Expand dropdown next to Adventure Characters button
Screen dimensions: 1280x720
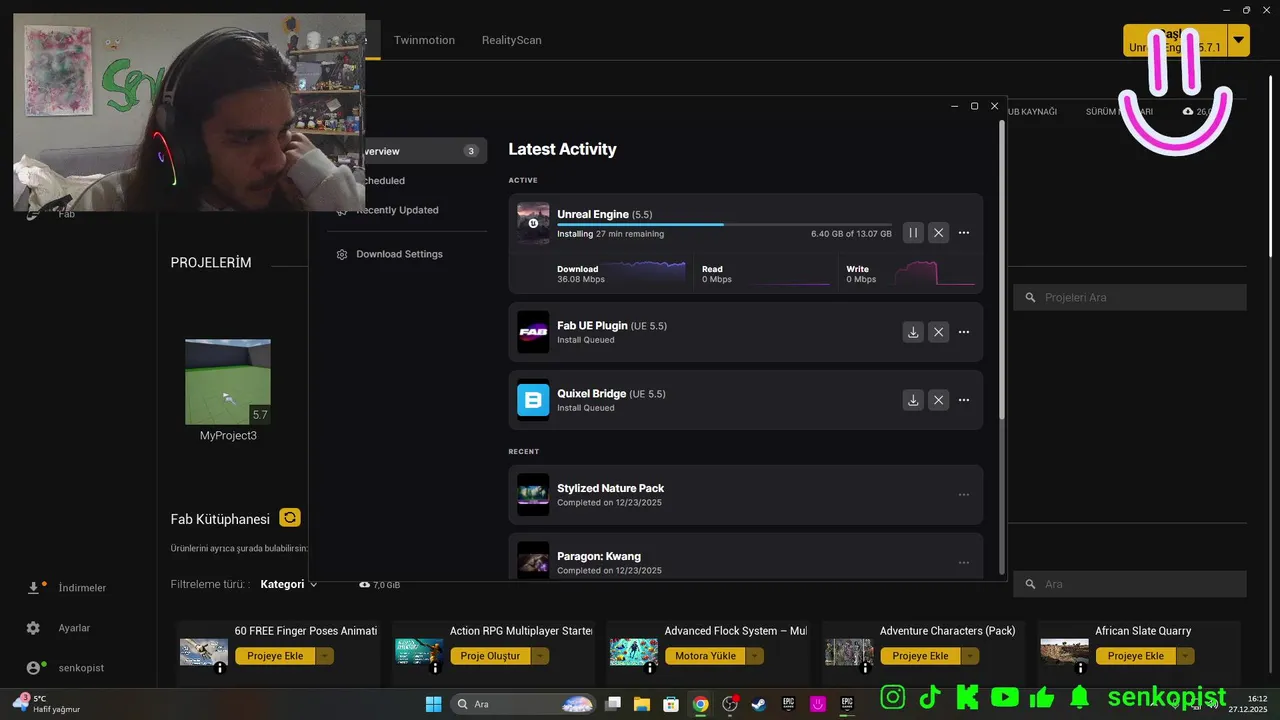click(970, 656)
